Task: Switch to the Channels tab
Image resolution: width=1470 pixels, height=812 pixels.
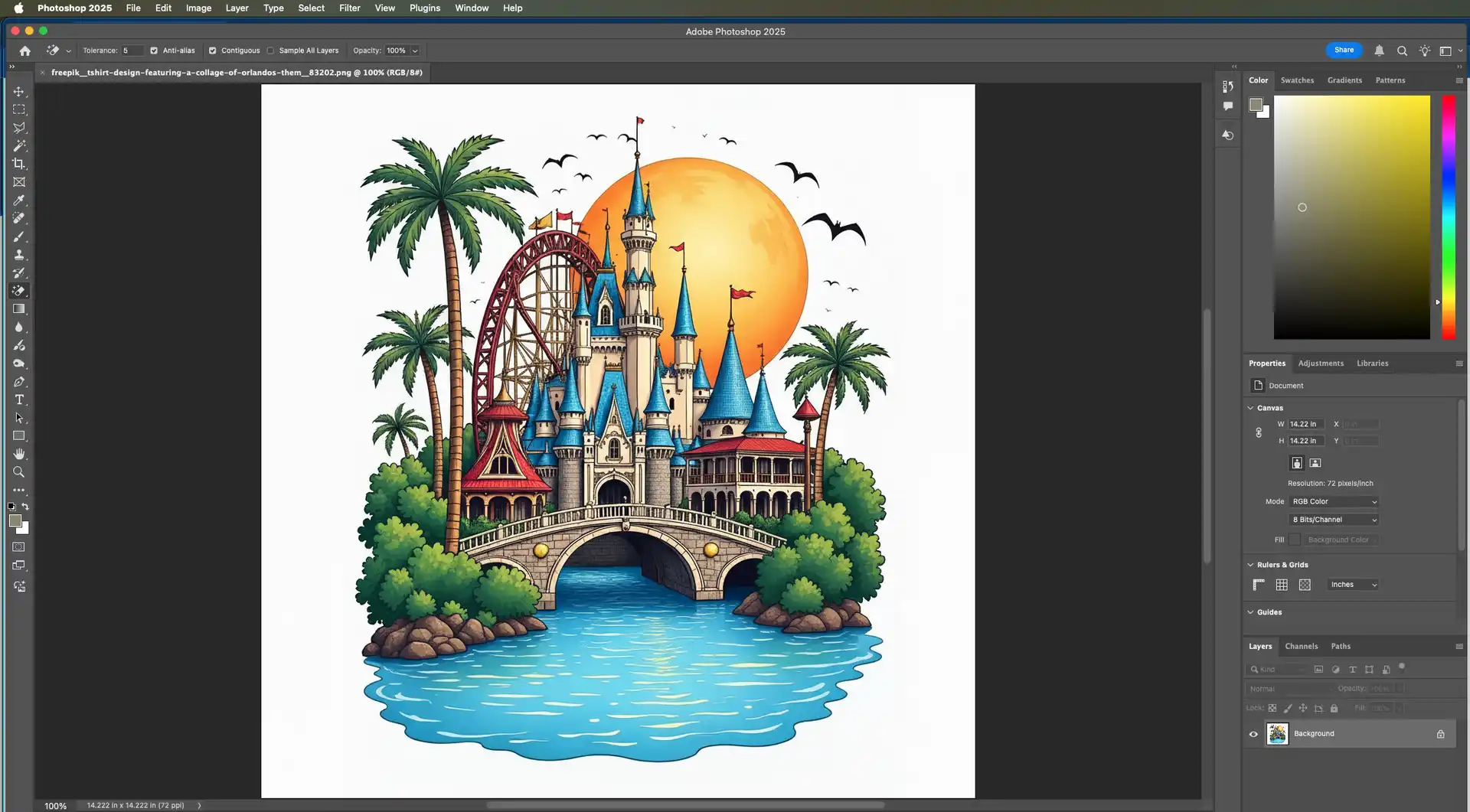Action: (1301, 647)
